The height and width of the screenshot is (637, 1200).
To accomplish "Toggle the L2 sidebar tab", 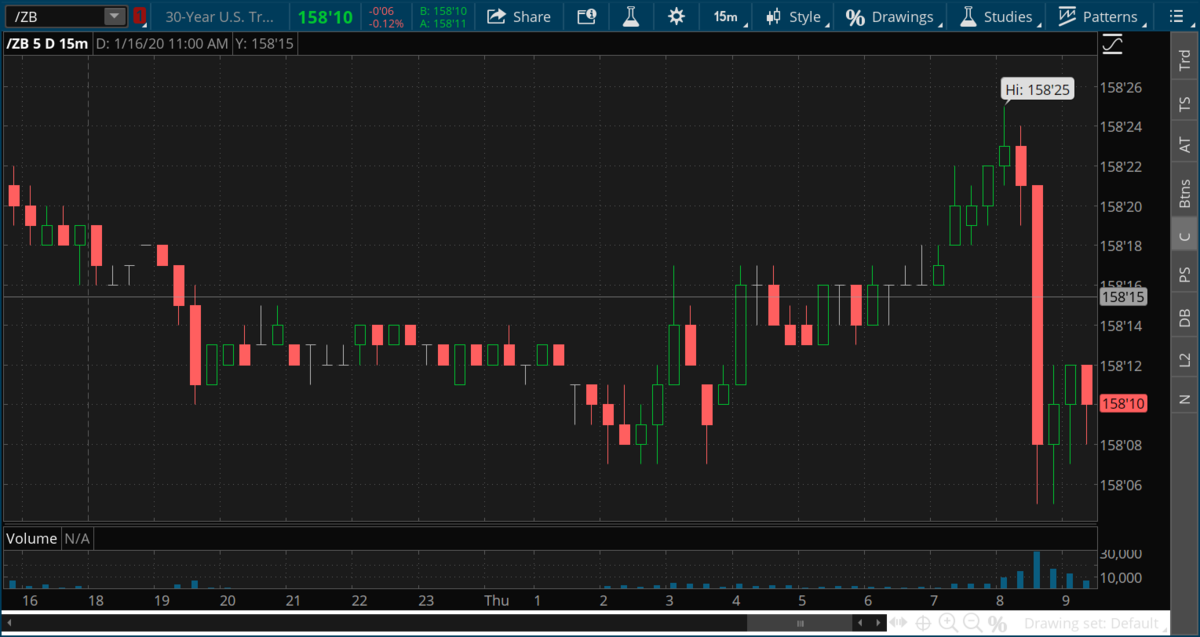I will pyautogui.click(x=1185, y=358).
